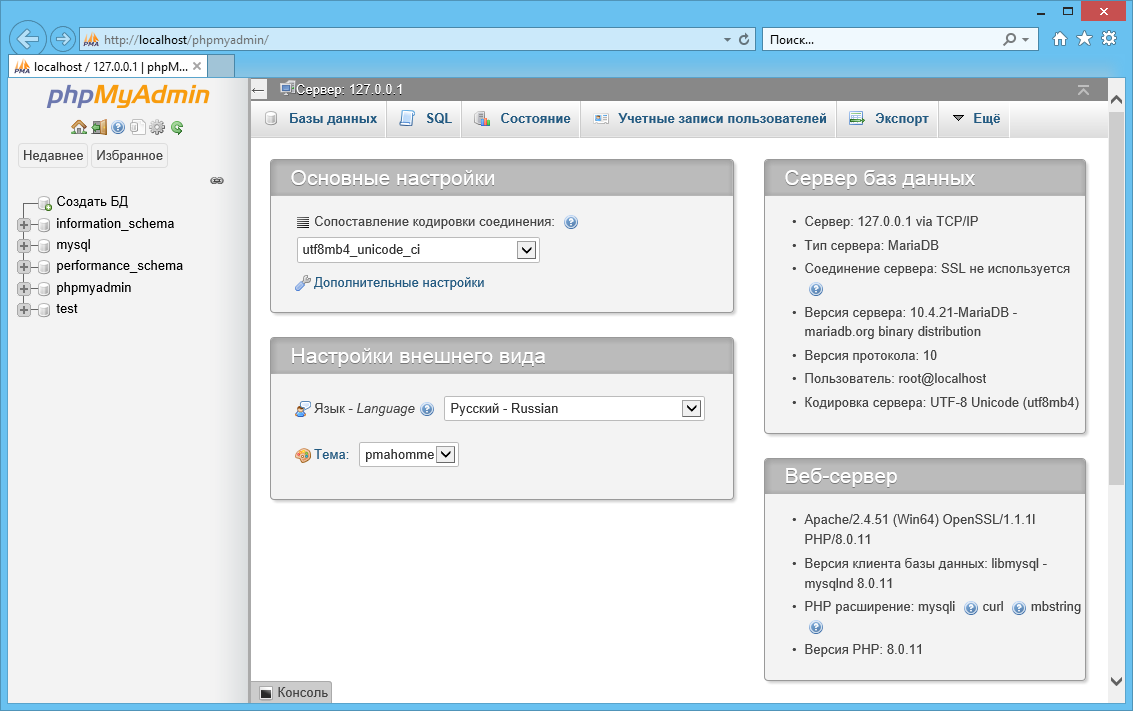Screen dimensions: 1133x711
Task: Click the page scrollbar down arrow
Action: 1116,681
